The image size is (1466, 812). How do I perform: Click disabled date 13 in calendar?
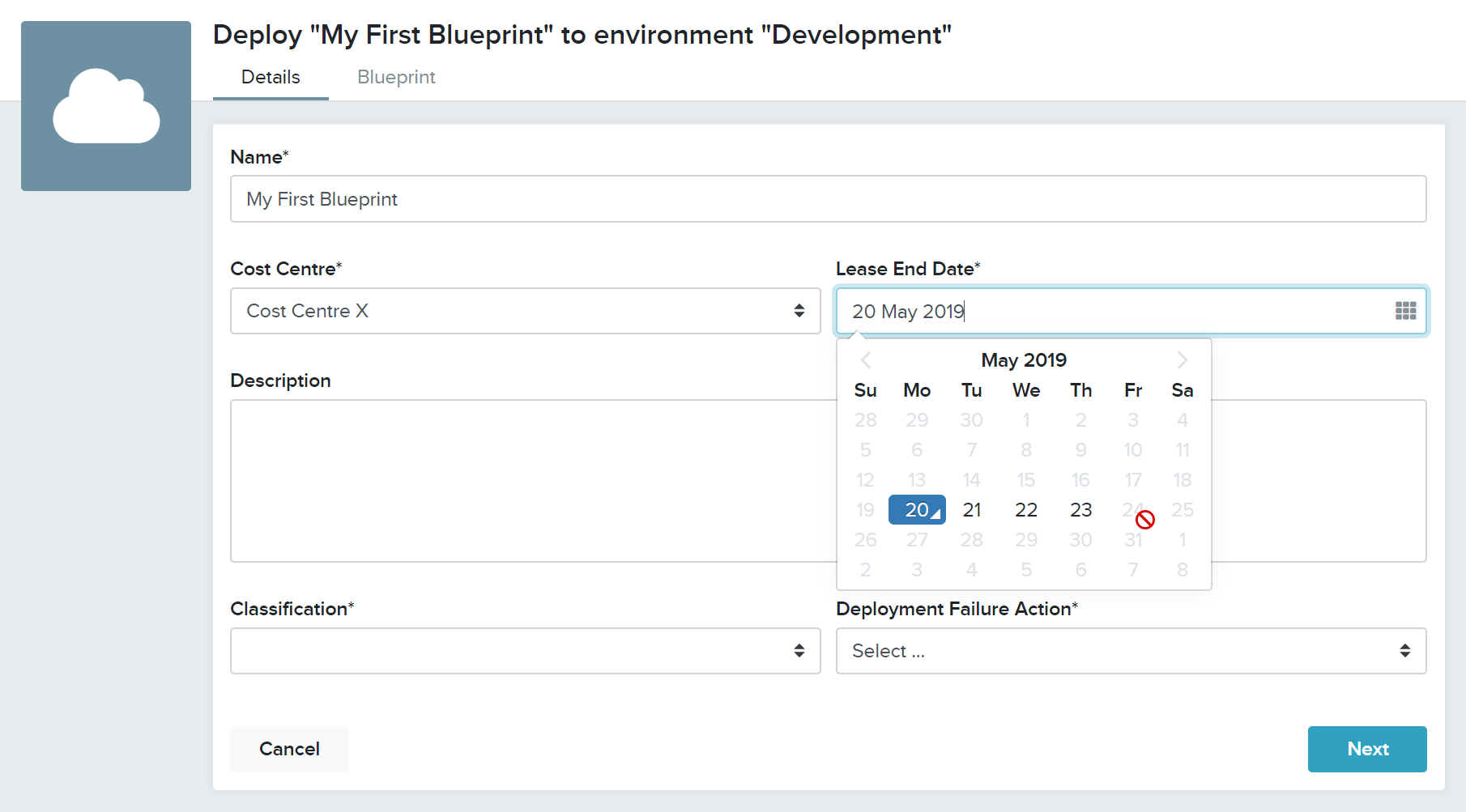tap(917, 480)
